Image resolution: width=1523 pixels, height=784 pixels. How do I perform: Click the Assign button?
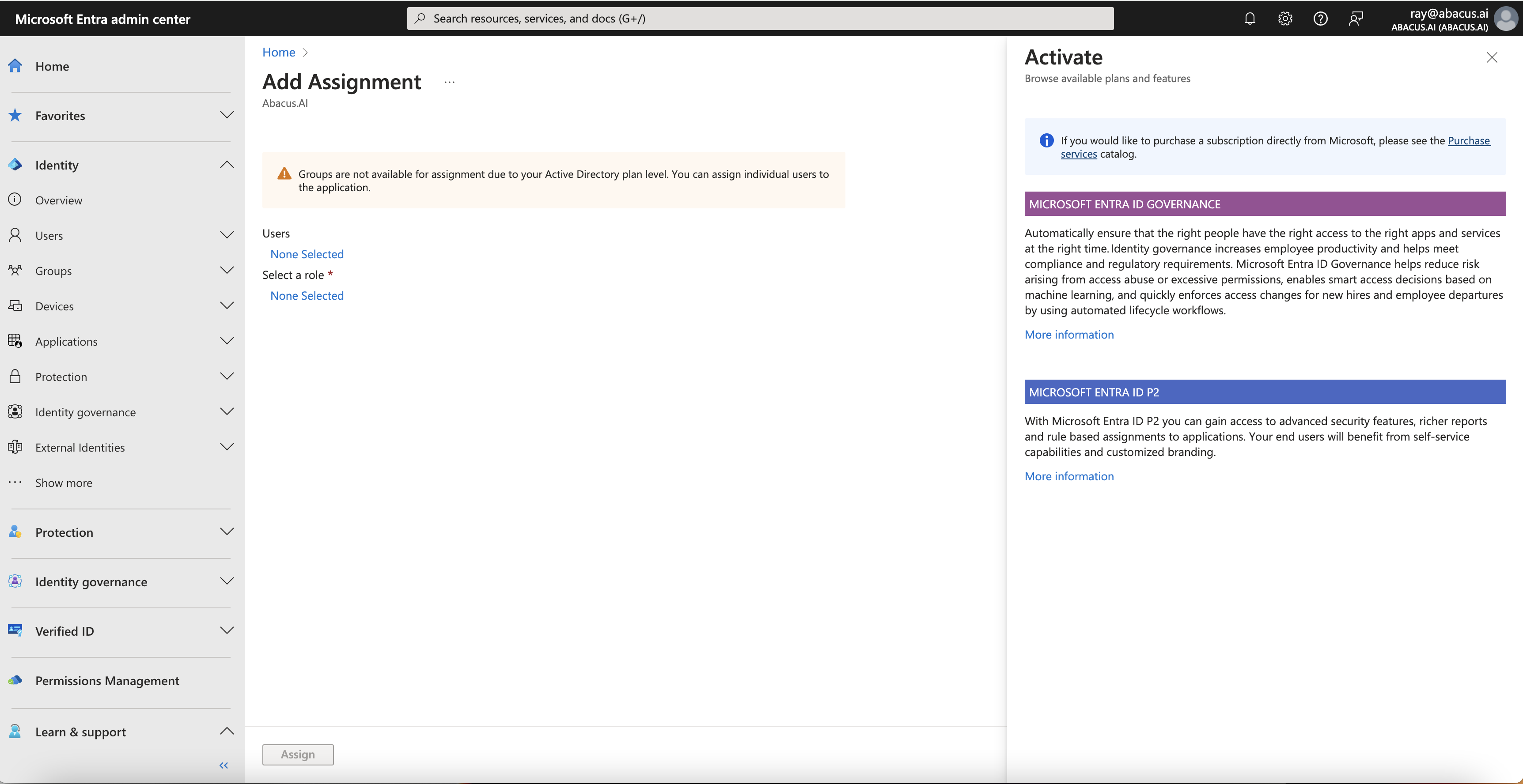(297, 754)
